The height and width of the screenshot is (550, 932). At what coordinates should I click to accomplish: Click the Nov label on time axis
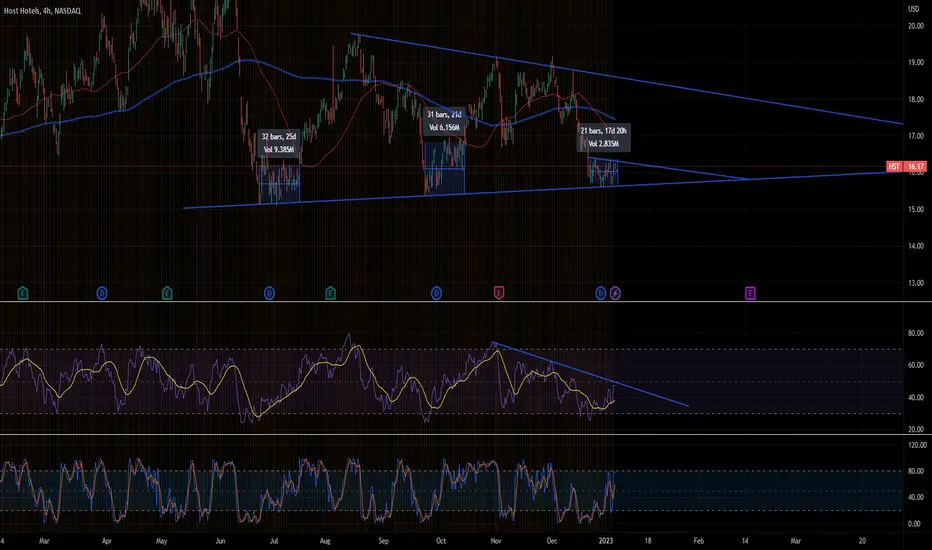[496, 541]
